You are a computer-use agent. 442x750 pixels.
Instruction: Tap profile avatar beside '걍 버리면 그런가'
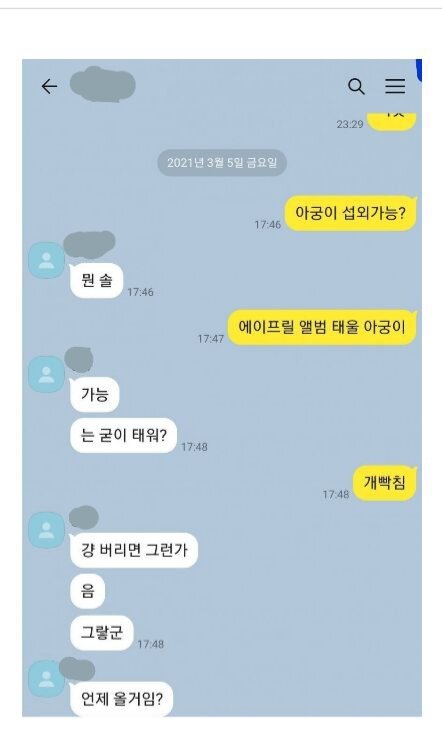(x=46, y=530)
